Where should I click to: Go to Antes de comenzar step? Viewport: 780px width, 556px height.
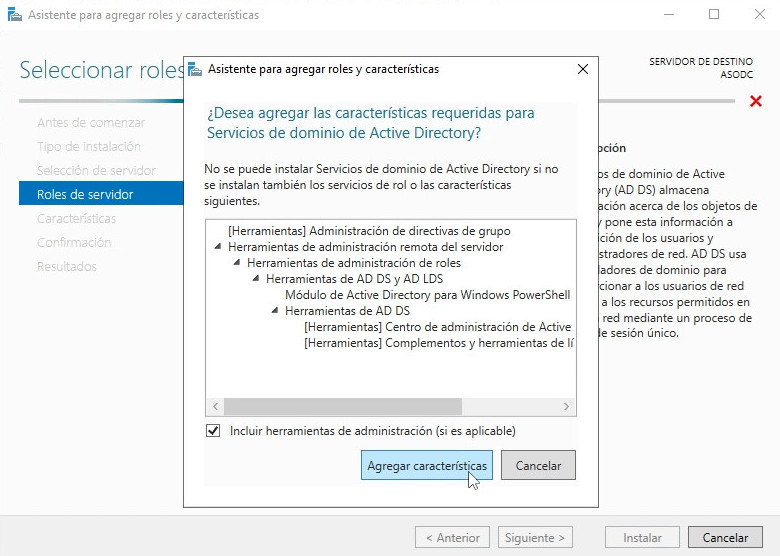click(x=91, y=122)
